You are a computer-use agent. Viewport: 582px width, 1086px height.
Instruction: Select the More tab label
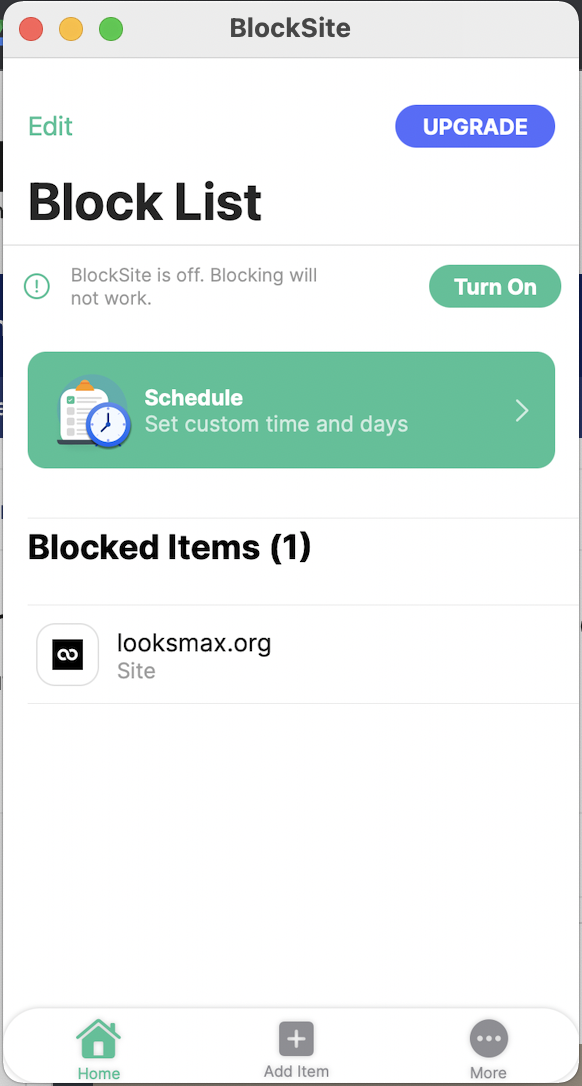click(488, 1073)
